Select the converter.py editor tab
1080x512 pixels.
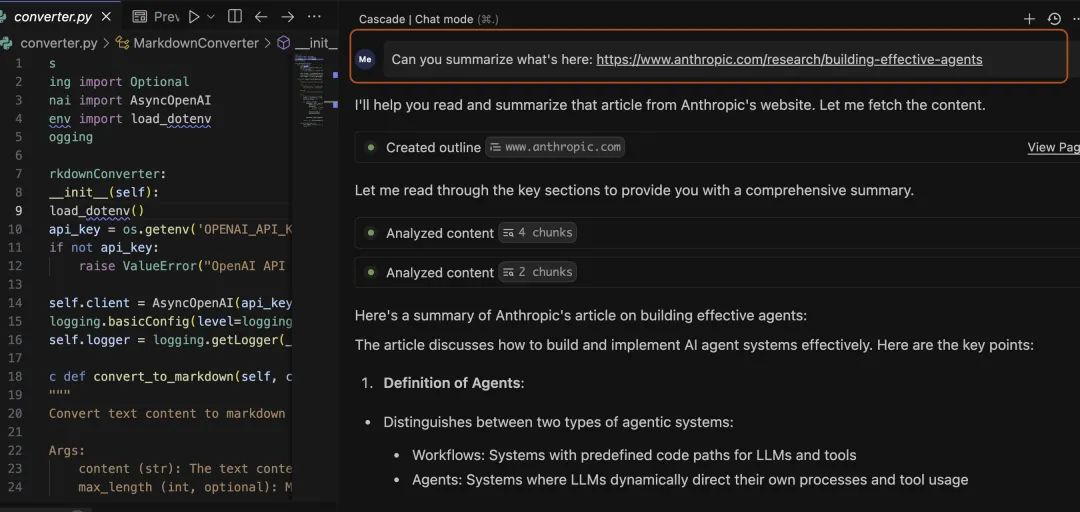point(59,17)
